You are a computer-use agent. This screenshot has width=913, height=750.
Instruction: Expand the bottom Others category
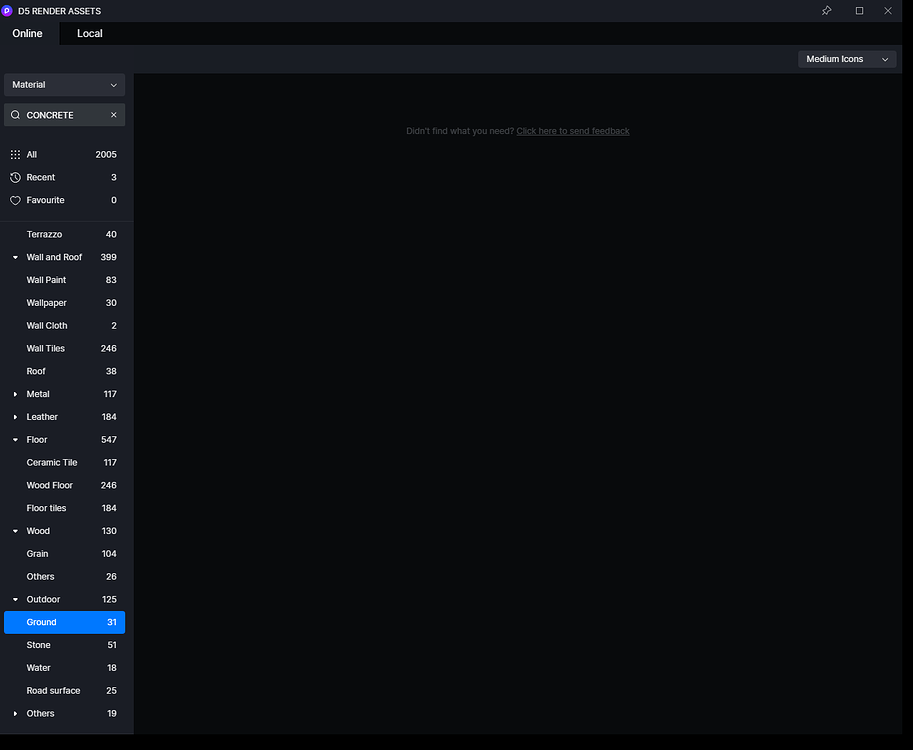tap(15, 713)
